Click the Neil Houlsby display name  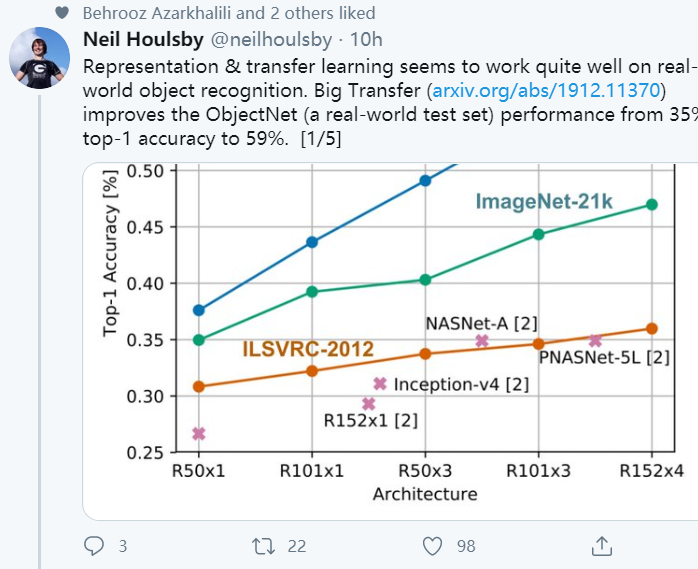(143, 39)
